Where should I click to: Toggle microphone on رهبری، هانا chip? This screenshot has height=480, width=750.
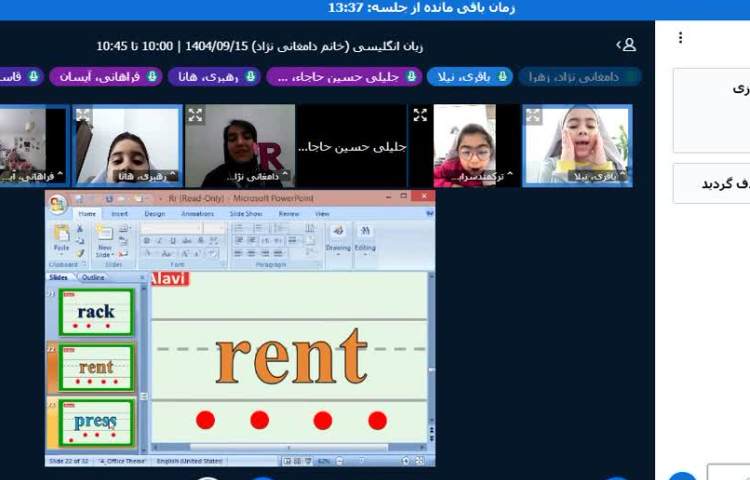252,77
